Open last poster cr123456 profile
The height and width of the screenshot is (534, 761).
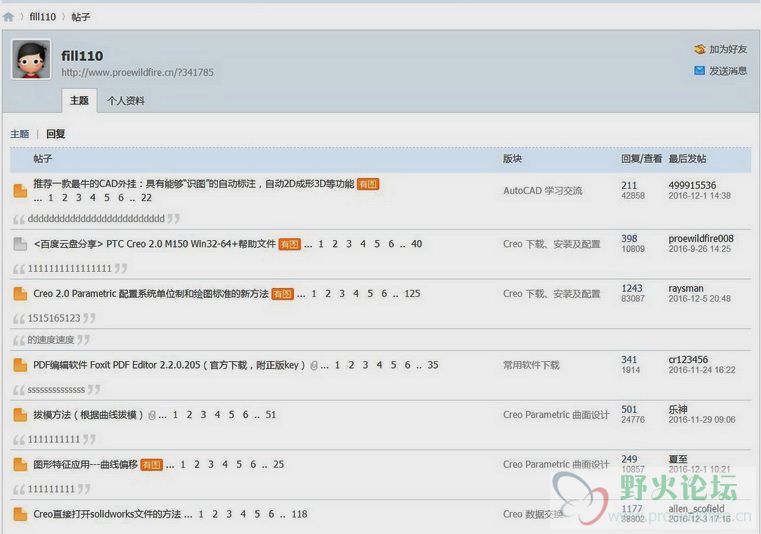(x=688, y=360)
